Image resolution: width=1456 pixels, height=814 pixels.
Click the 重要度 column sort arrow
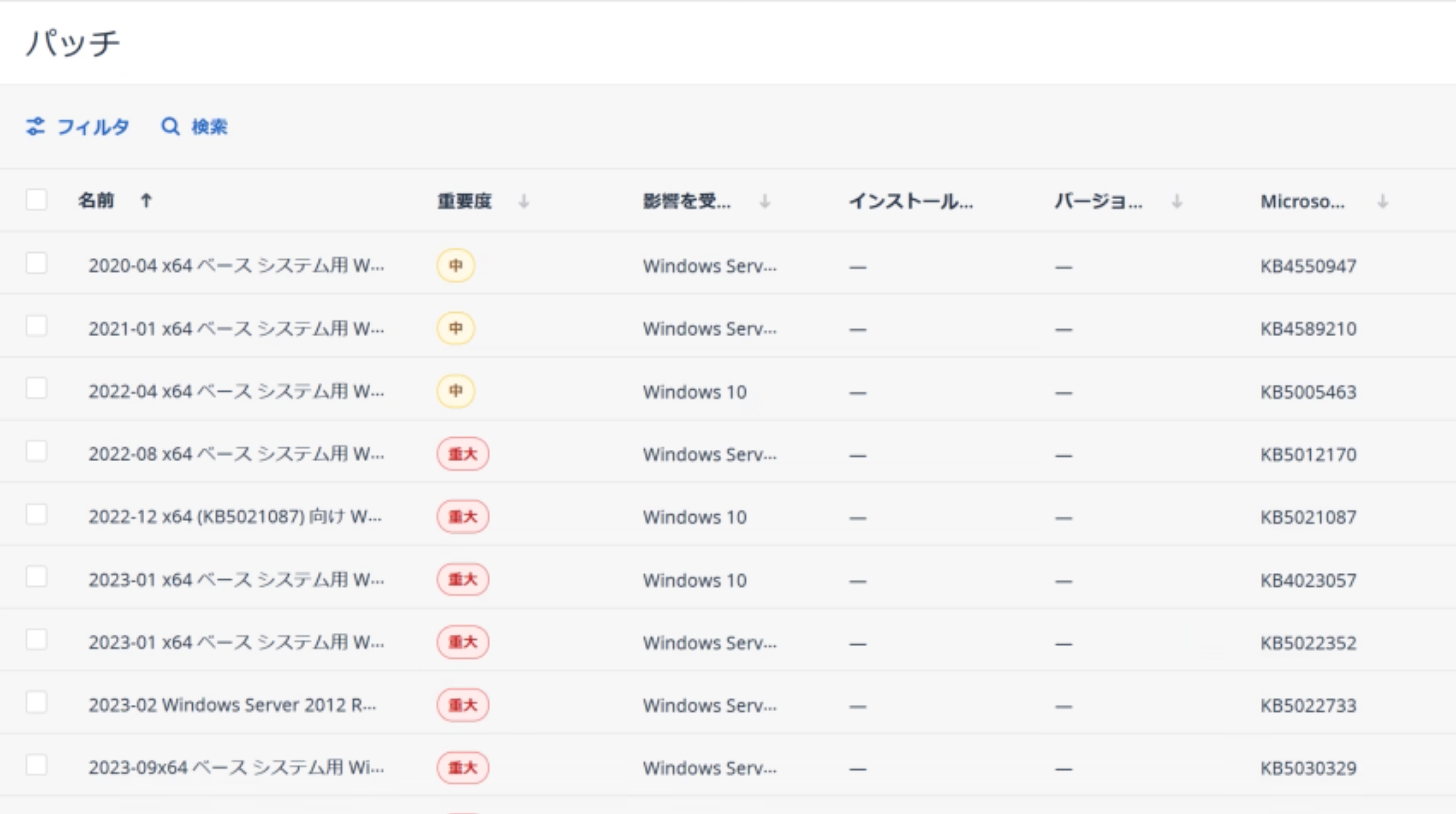coord(523,201)
